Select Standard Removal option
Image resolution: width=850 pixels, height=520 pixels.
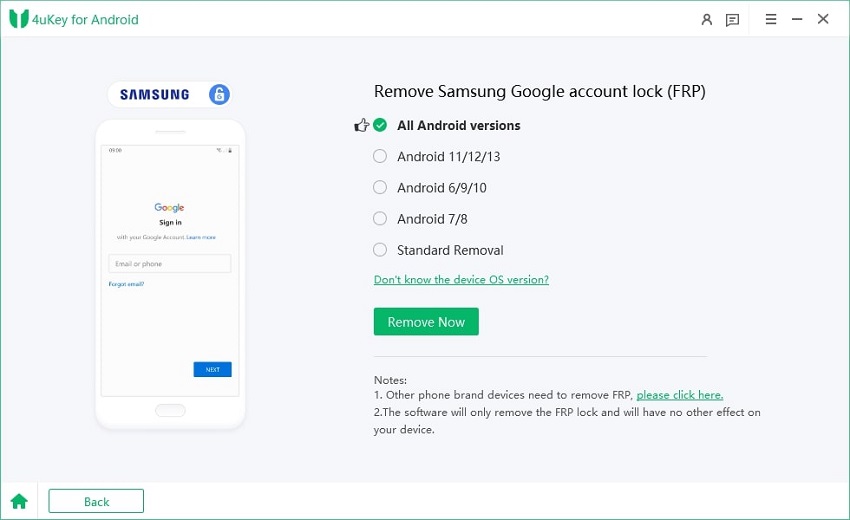(x=380, y=250)
